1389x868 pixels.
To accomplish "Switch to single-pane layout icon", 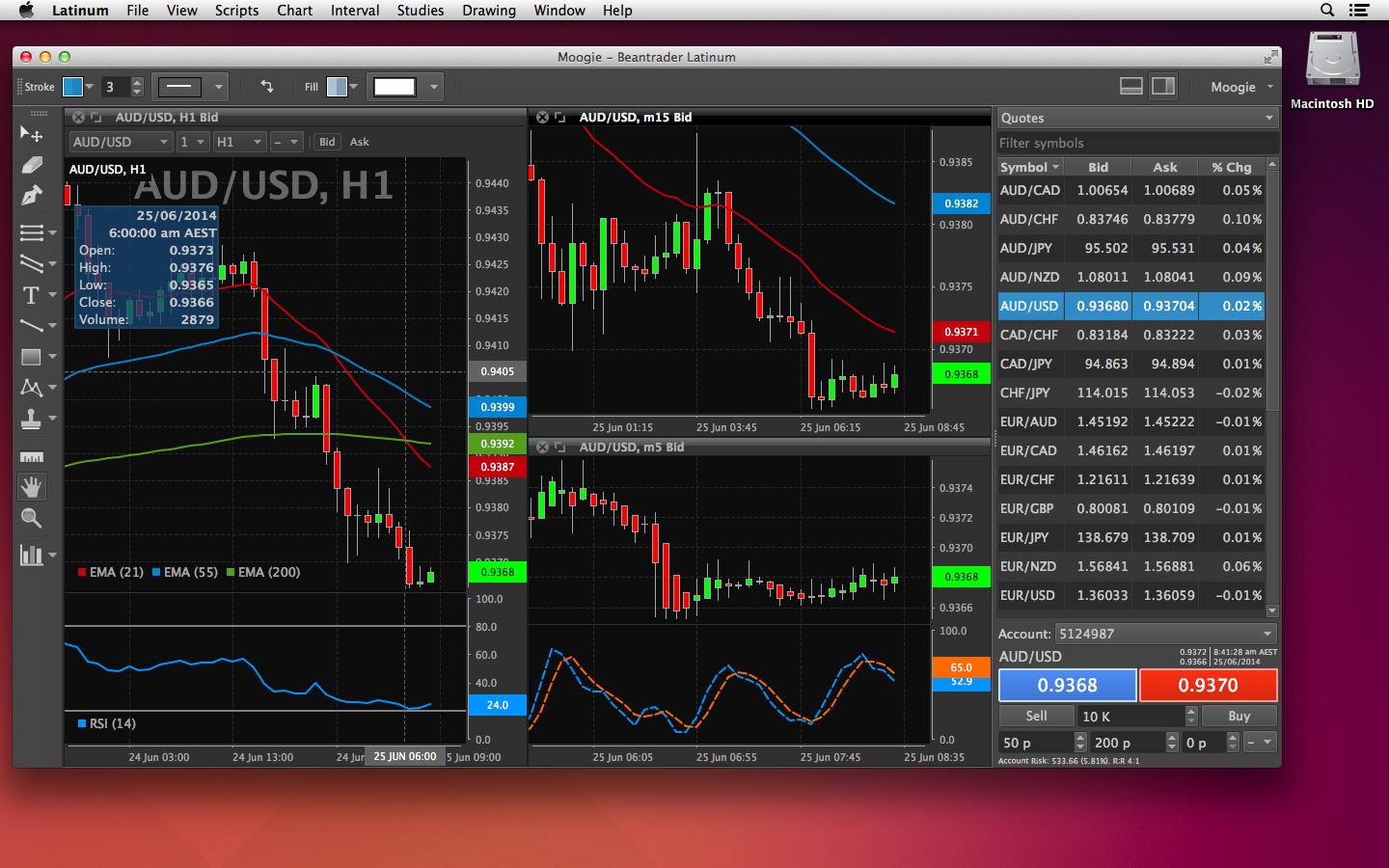I will [1131, 86].
